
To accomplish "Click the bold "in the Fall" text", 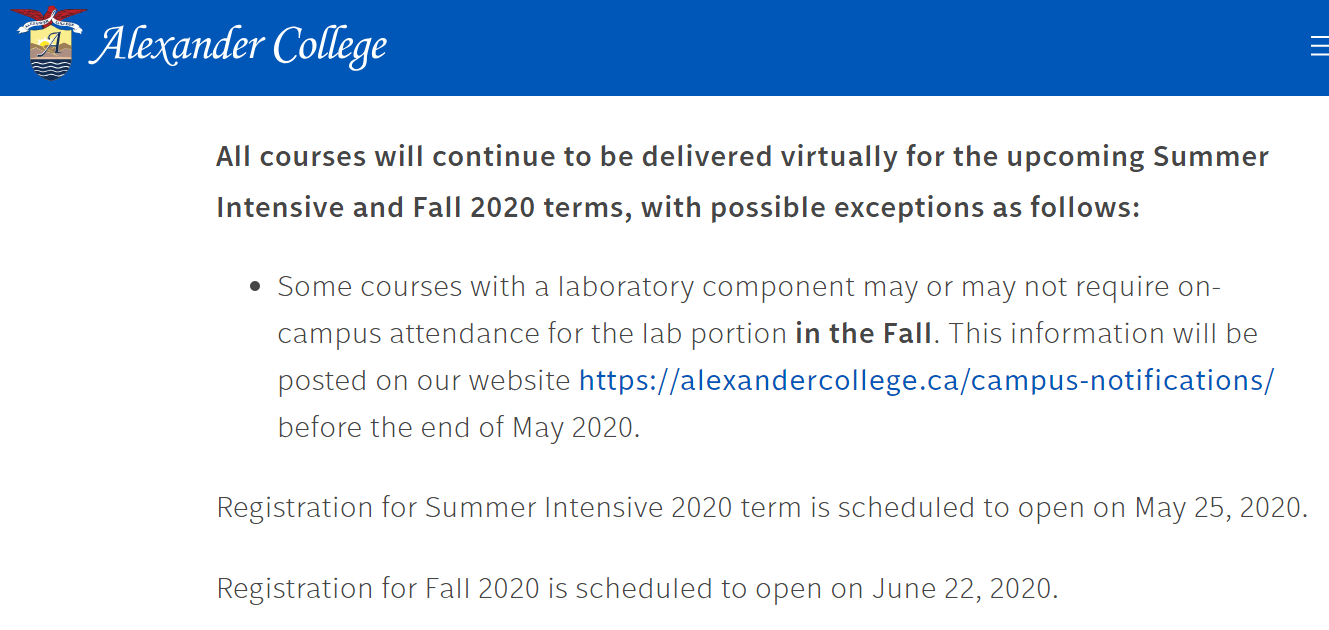I will coord(864,333).
